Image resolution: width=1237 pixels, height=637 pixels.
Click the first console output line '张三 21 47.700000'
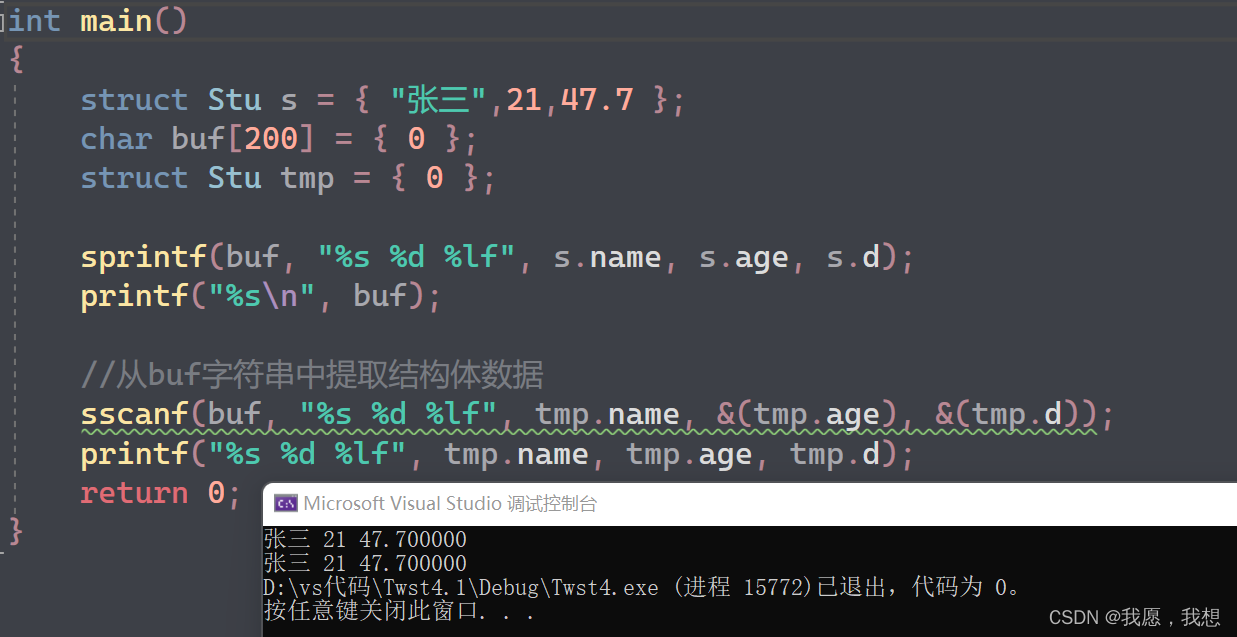click(x=365, y=540)
